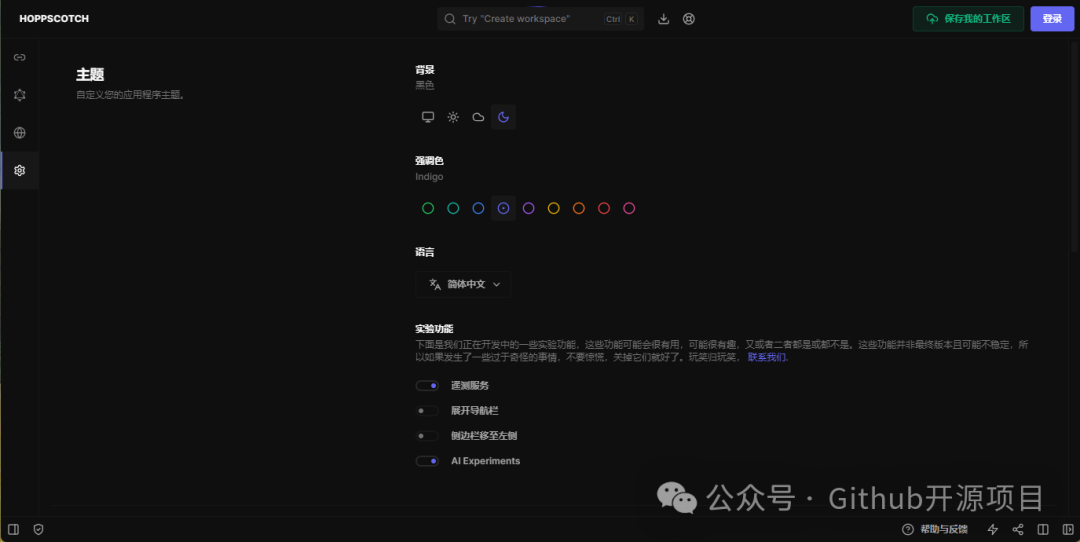Select the orange accent color
The width and height of the screenshot is (1080, 542).
pyautogui.click(x=579, y=208)
